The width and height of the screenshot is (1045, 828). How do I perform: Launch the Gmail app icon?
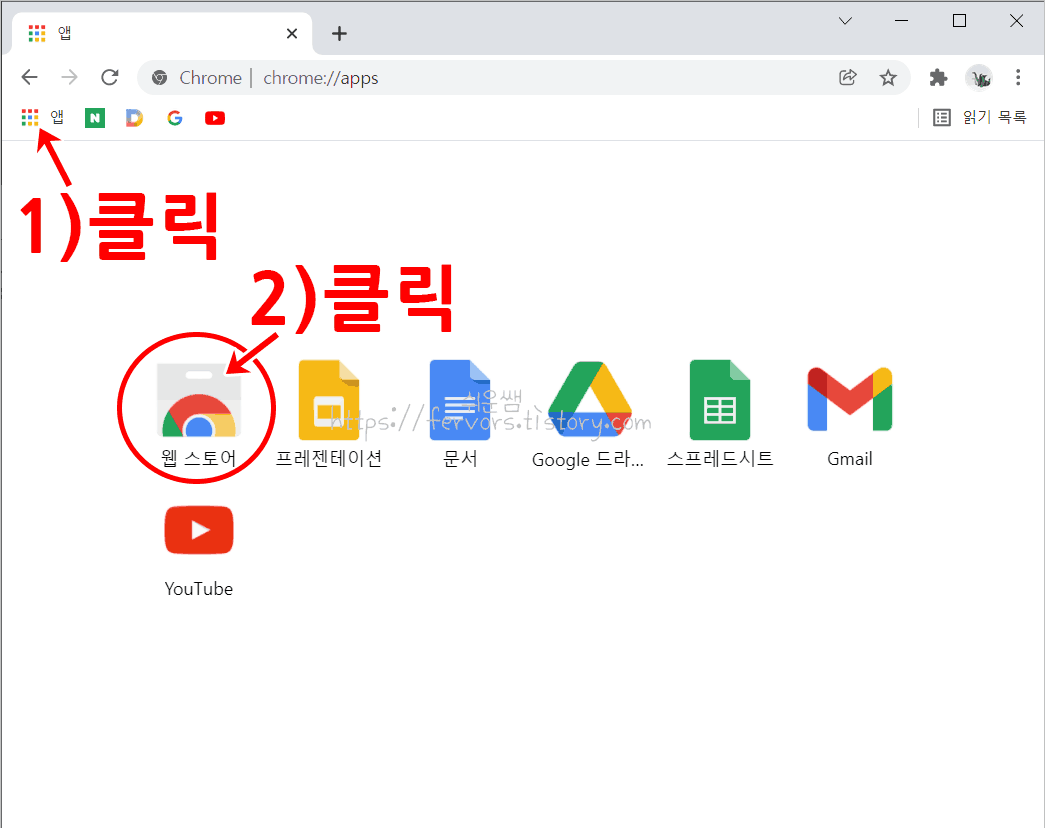[x=850, y=399]
